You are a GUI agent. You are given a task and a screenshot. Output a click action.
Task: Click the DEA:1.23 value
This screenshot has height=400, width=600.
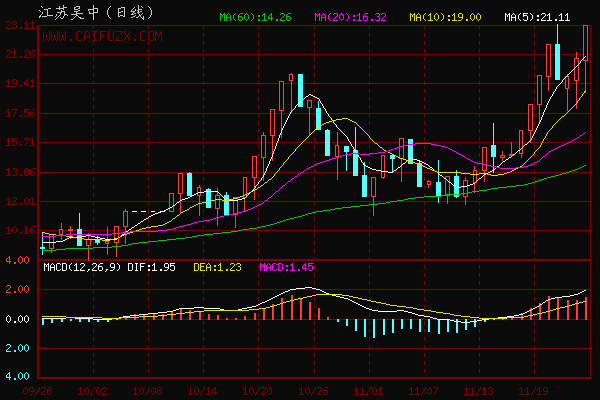click(217, 267)
